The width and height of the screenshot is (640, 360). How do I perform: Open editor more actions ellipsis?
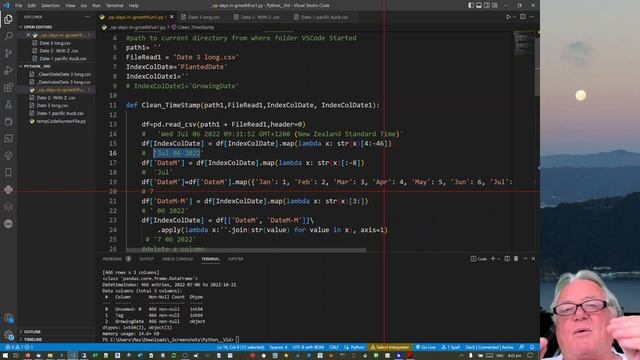coord(532,17)
